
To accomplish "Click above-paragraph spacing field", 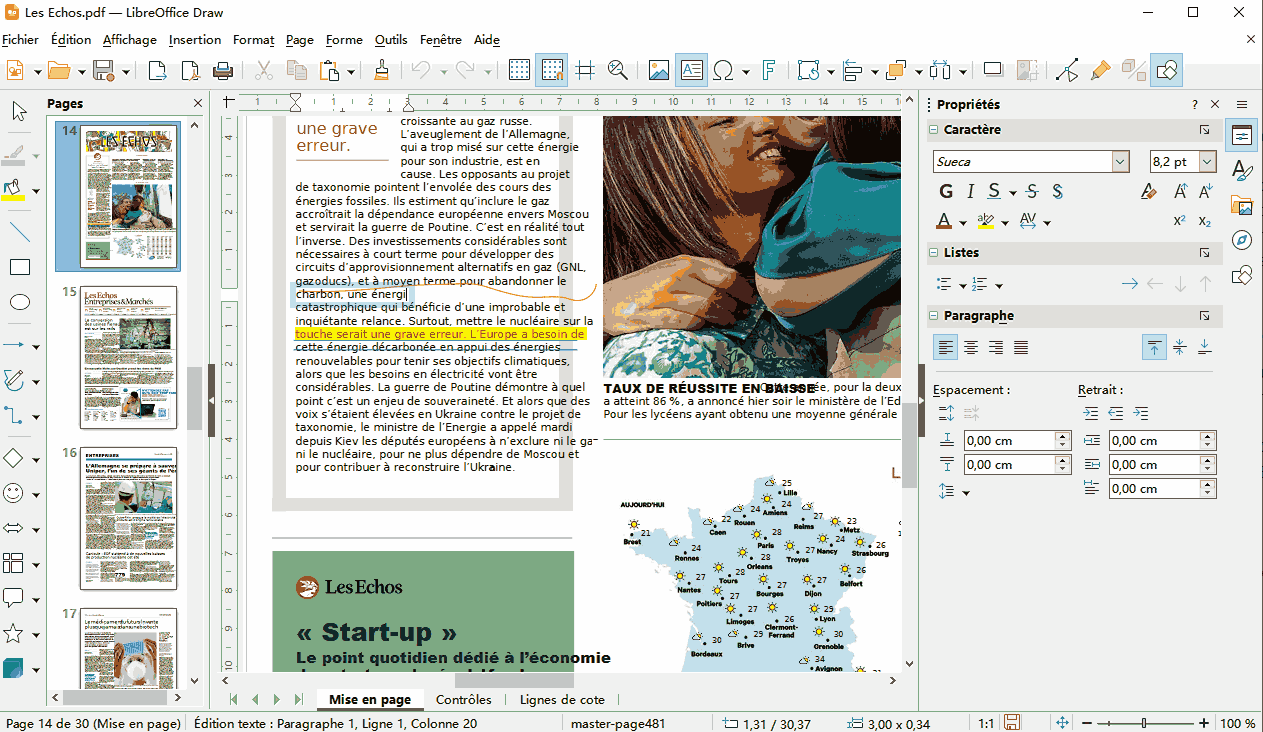I will point(1017,441).
